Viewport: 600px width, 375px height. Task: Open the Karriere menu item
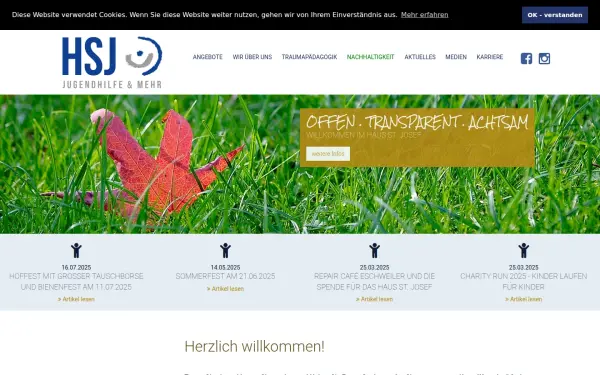coord(489,57)
